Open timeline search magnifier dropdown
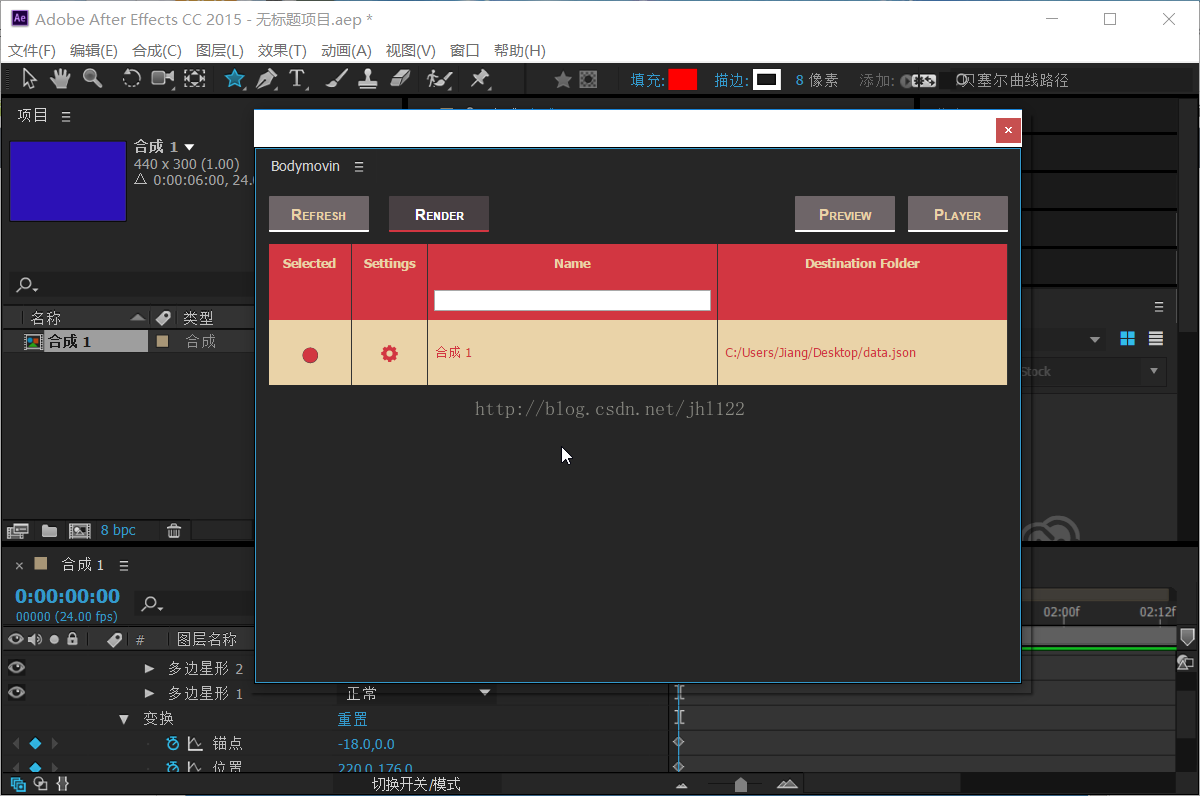This screenshot has height=796, width=1200. (x=152, y=604)
